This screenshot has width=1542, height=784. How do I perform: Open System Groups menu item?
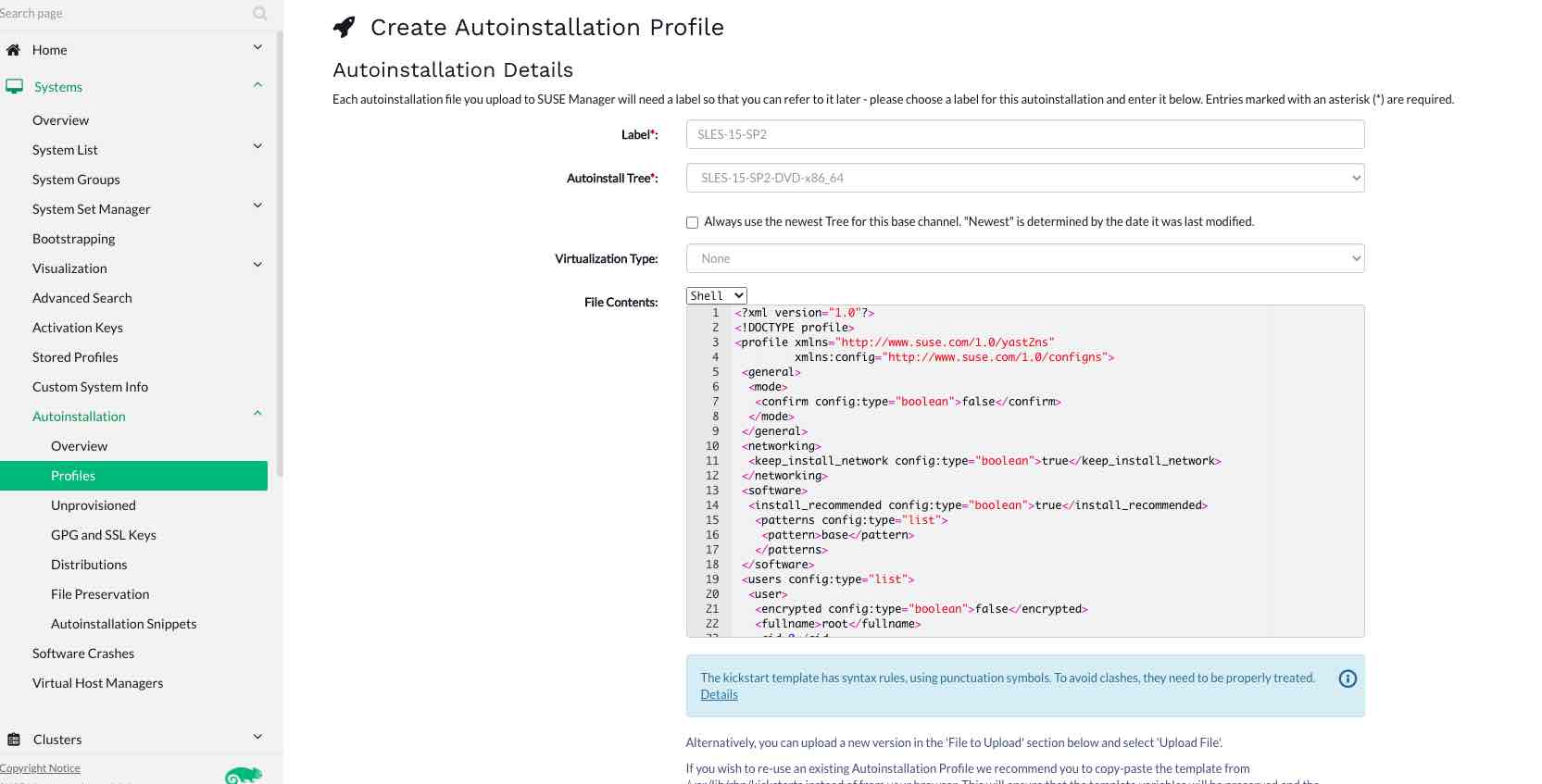pyautogui.click(x=76, y=180)
